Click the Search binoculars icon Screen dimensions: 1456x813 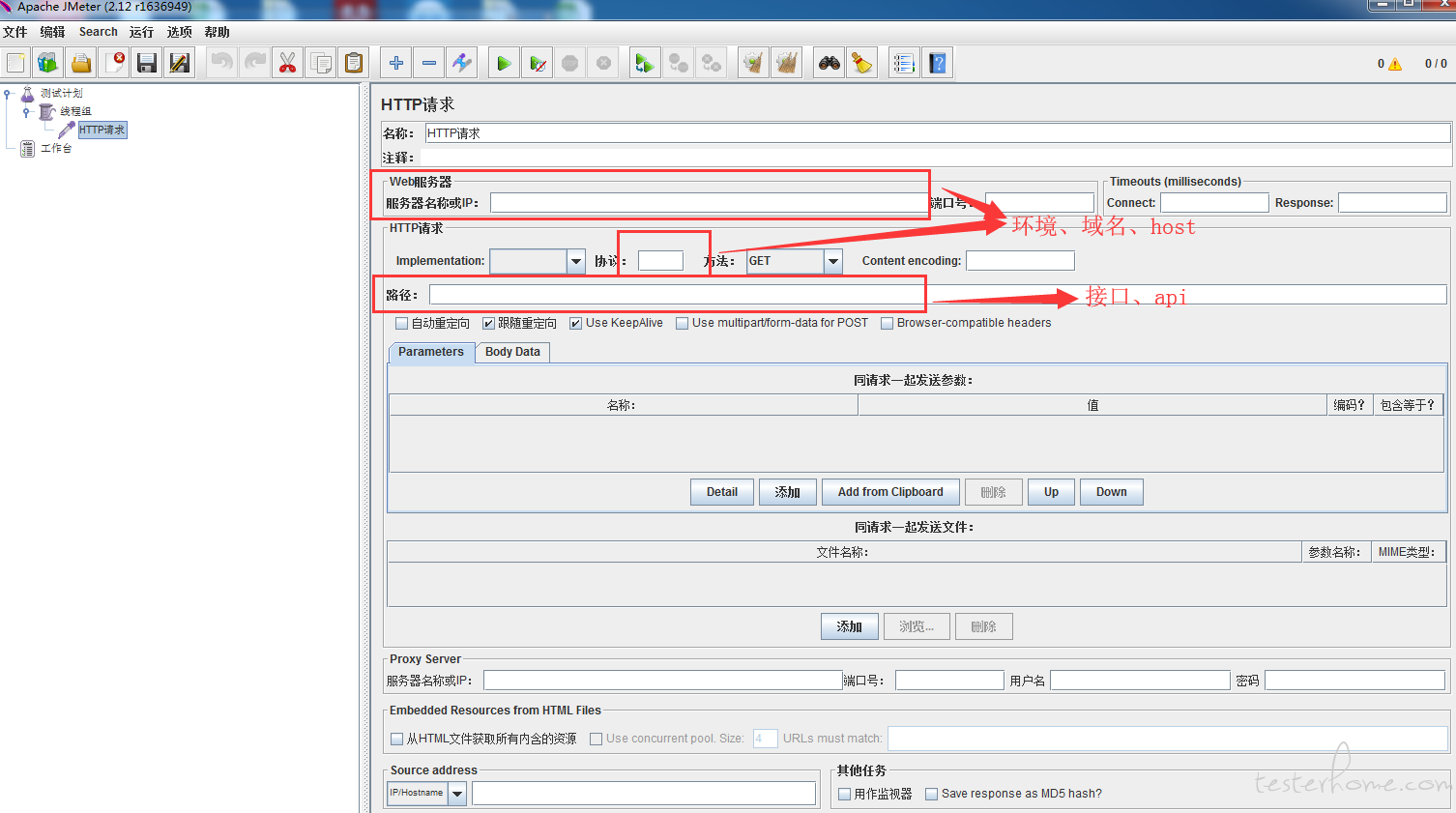coord(830,63)
